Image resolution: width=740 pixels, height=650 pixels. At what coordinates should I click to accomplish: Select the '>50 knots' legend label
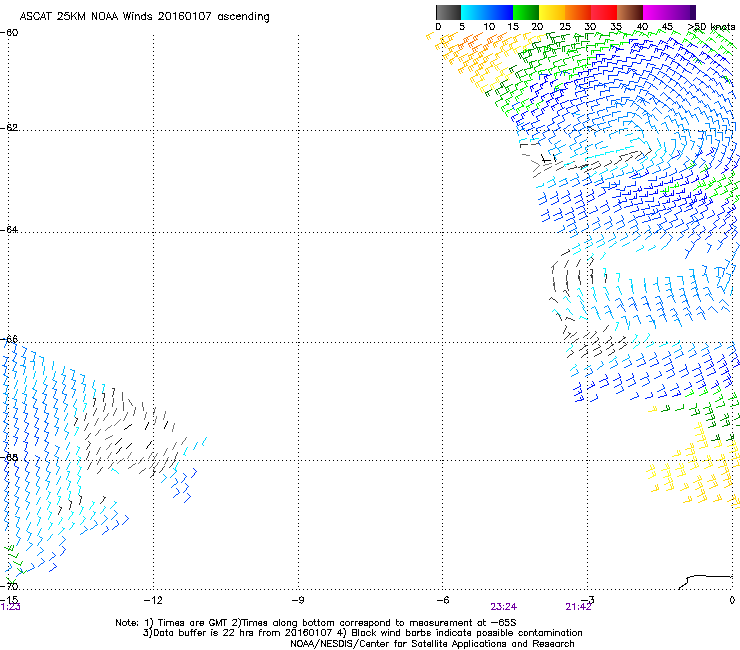coord(711,27)
